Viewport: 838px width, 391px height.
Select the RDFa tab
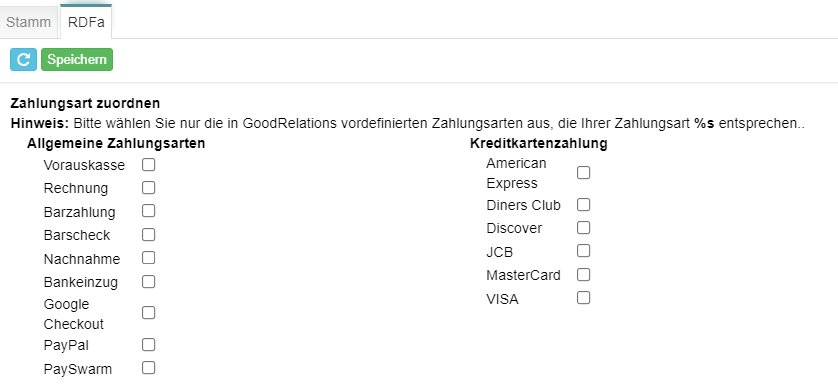pyautogui.click(x=86, y=22)
